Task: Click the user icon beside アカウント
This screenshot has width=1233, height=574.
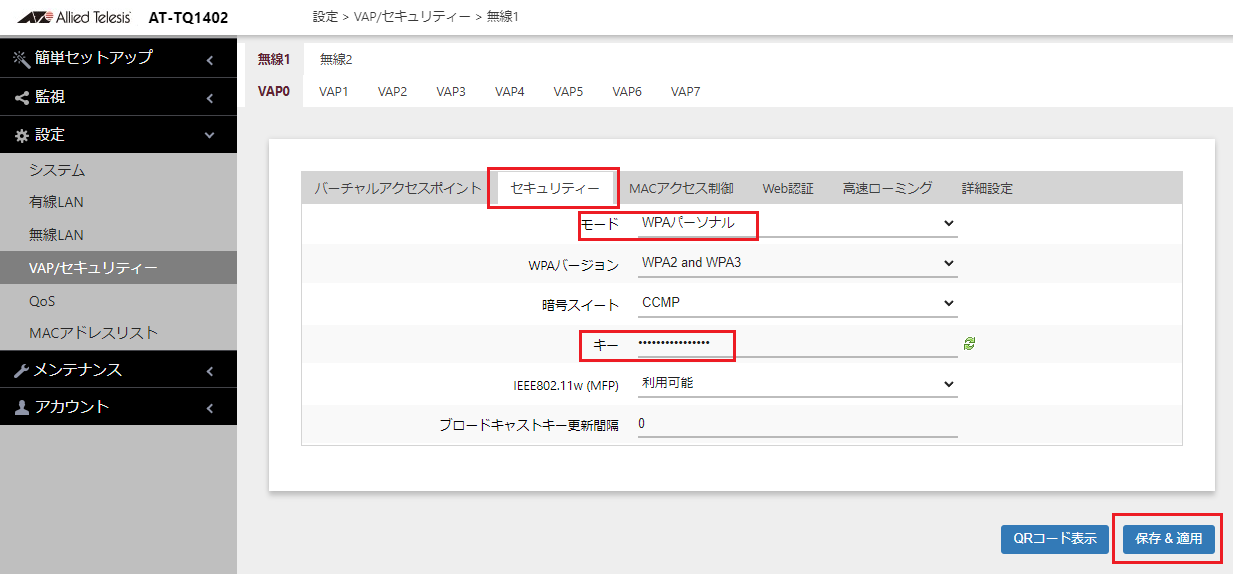Action: tap(21, 408)
